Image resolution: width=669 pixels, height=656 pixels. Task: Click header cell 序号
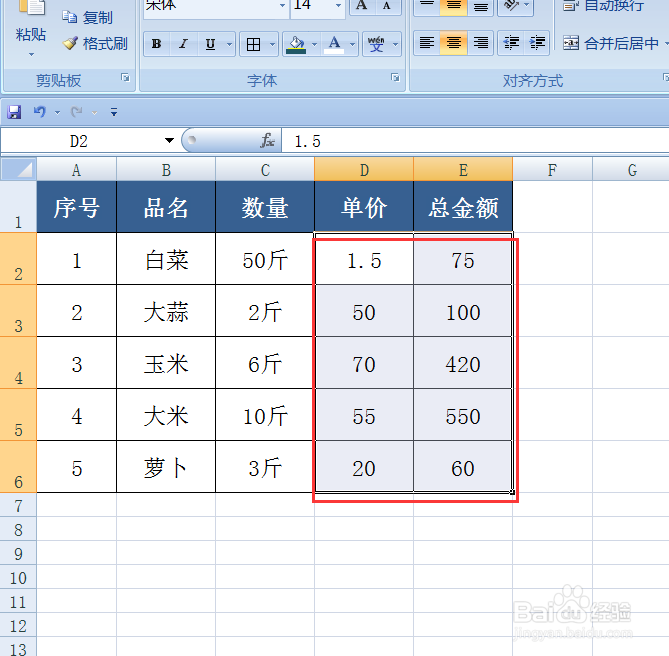tap(76, 207)
